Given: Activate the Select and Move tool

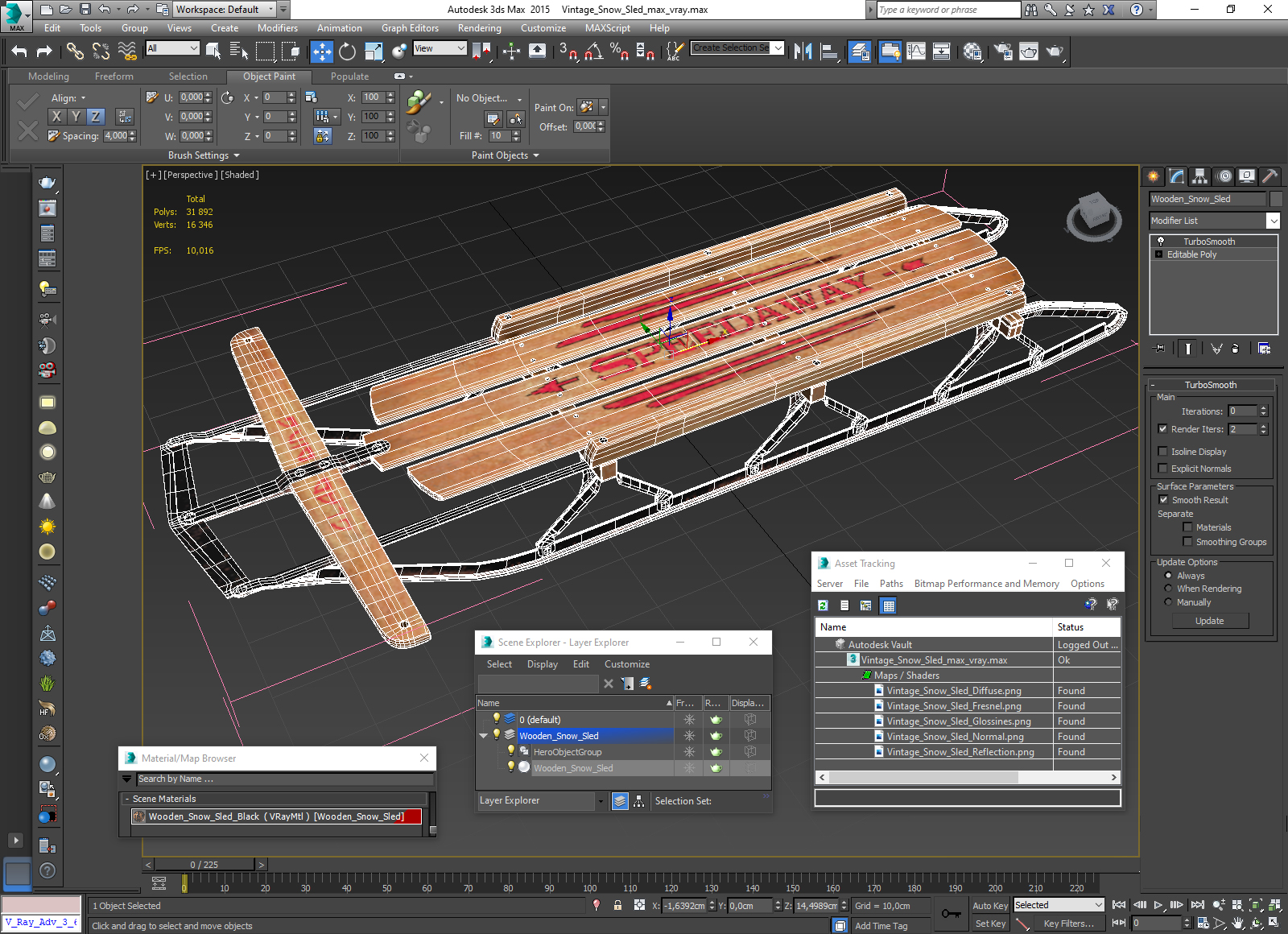Looking at the screenshot, I should (x=321, y=52).
